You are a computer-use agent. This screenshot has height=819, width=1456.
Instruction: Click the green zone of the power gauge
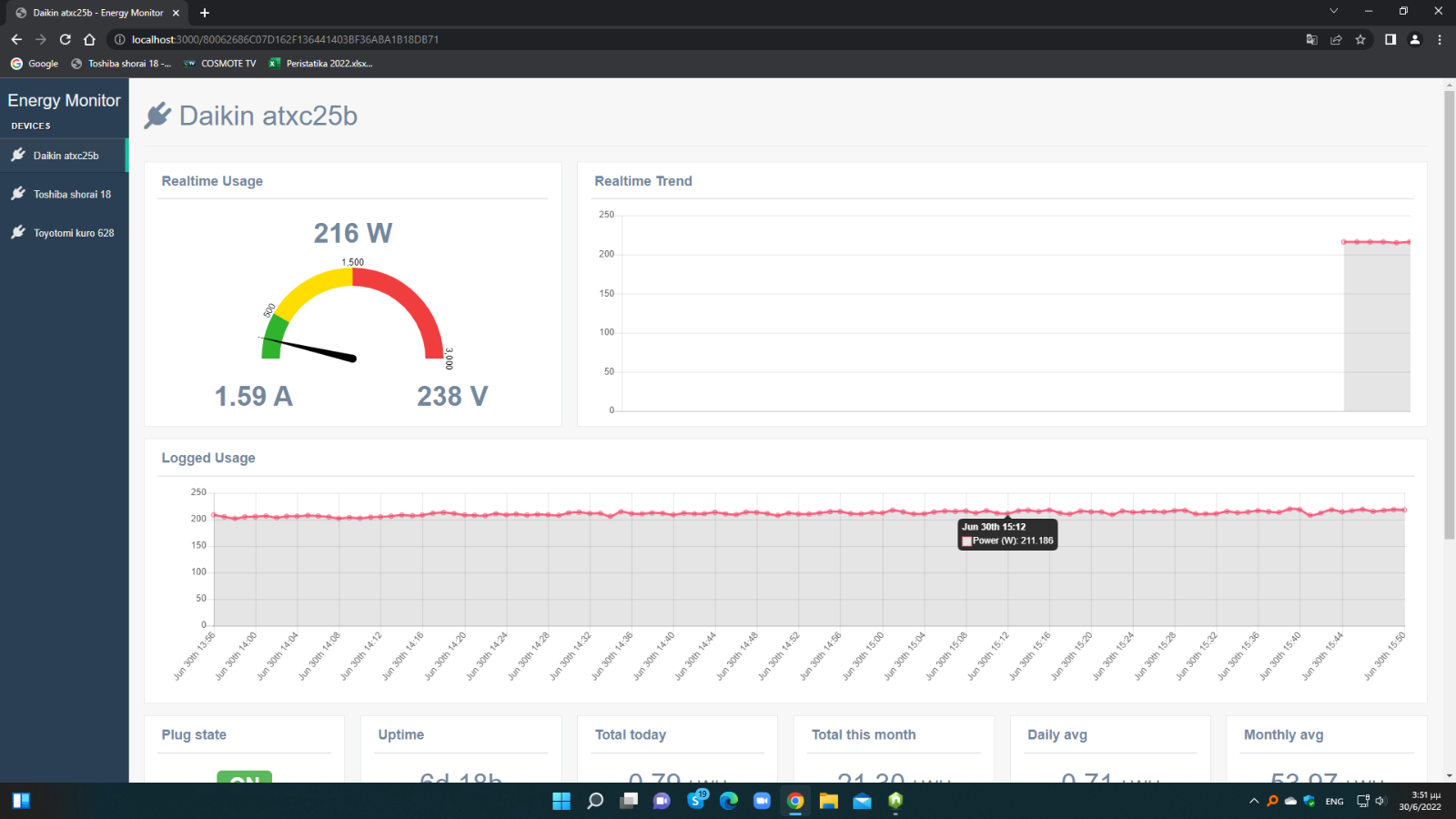pos(273,338)
